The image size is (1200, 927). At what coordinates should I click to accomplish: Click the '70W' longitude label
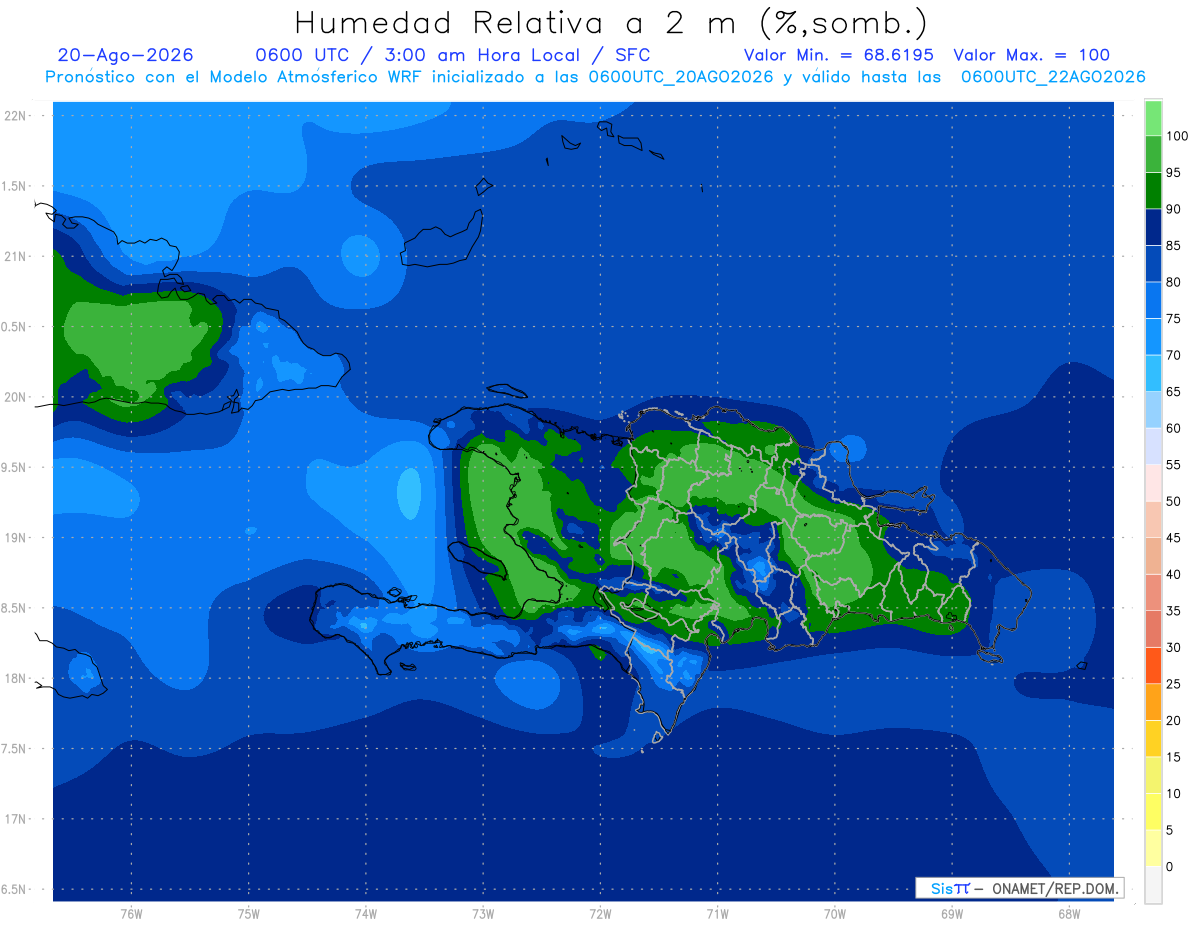point(835,914)
